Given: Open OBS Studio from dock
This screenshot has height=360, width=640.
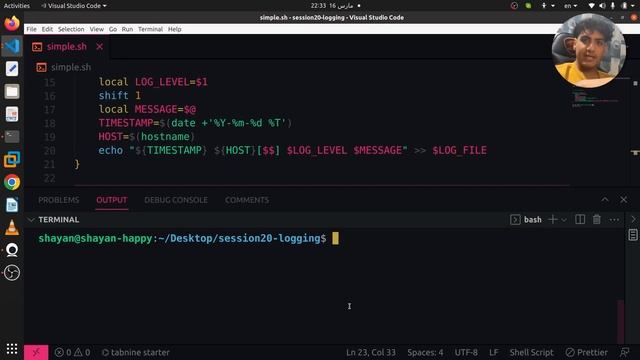Looking at the screenshot, I should pyautogui.click(x=12, y=273).
